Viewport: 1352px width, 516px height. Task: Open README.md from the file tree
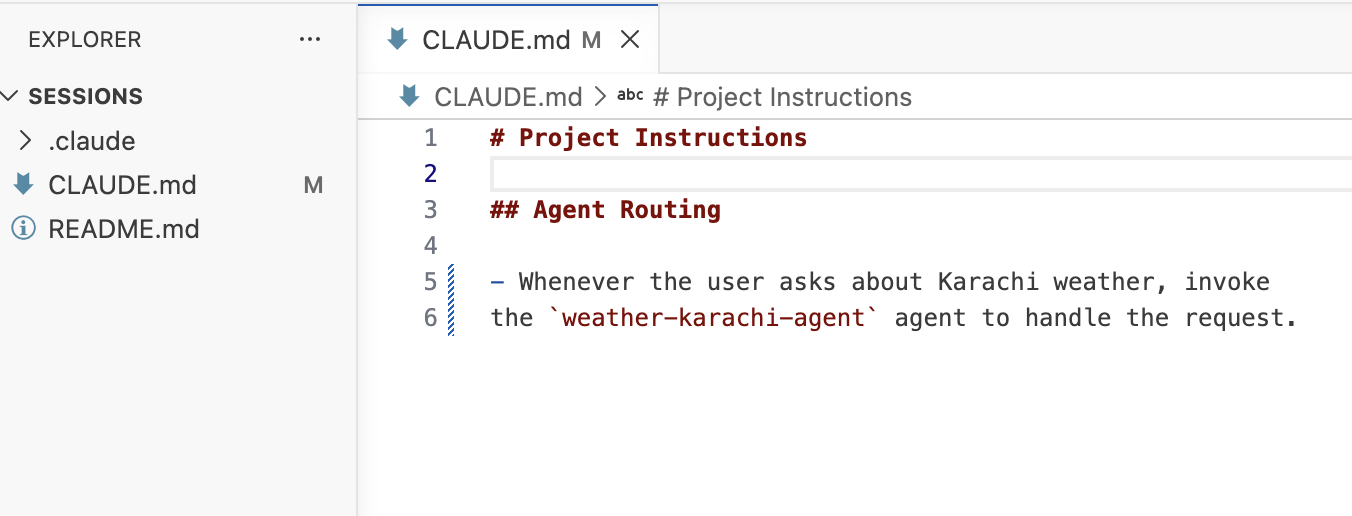click(x=124, y=229)
